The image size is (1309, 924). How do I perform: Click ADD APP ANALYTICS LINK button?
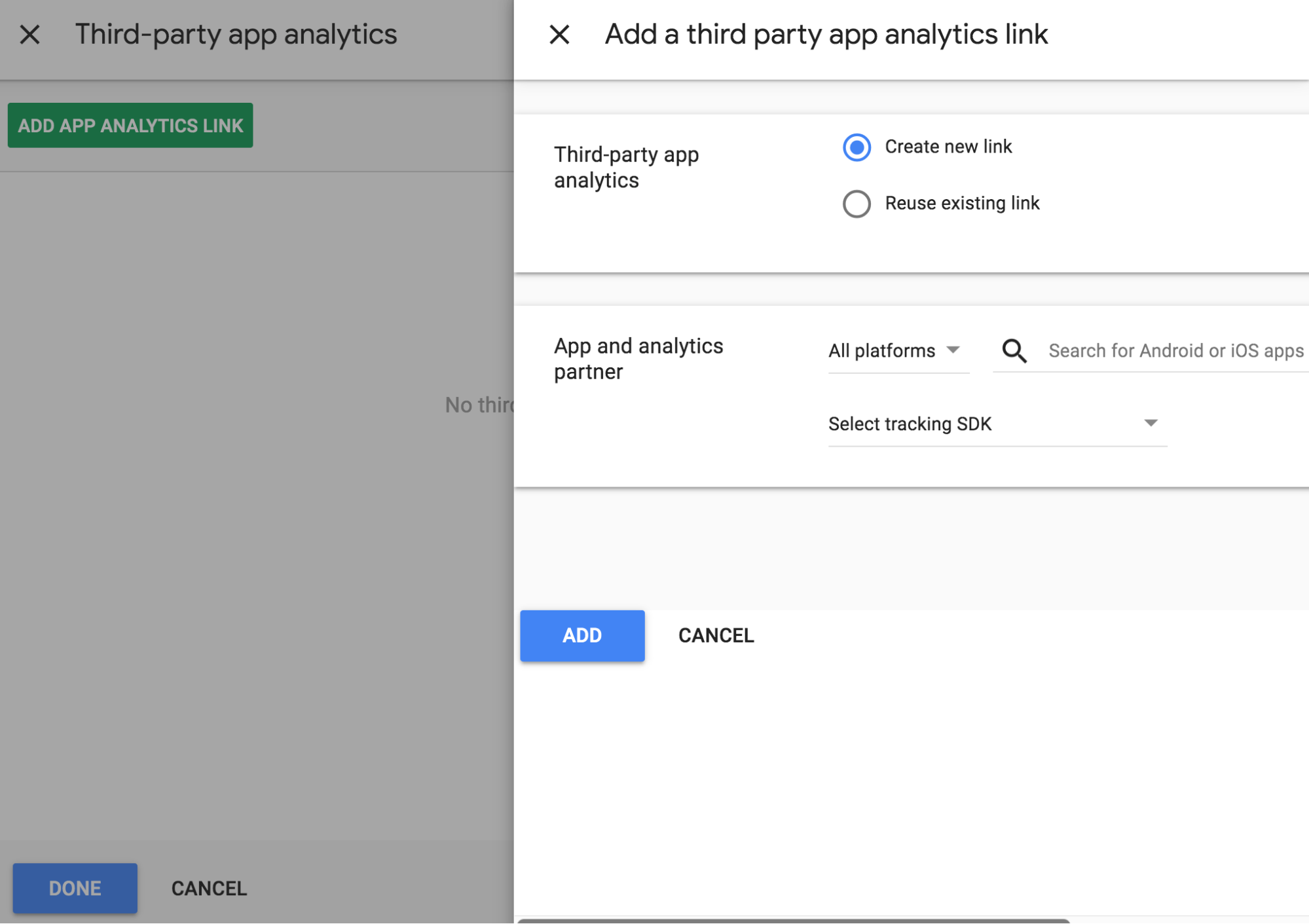pyautogui.click(x=130, y=125)
